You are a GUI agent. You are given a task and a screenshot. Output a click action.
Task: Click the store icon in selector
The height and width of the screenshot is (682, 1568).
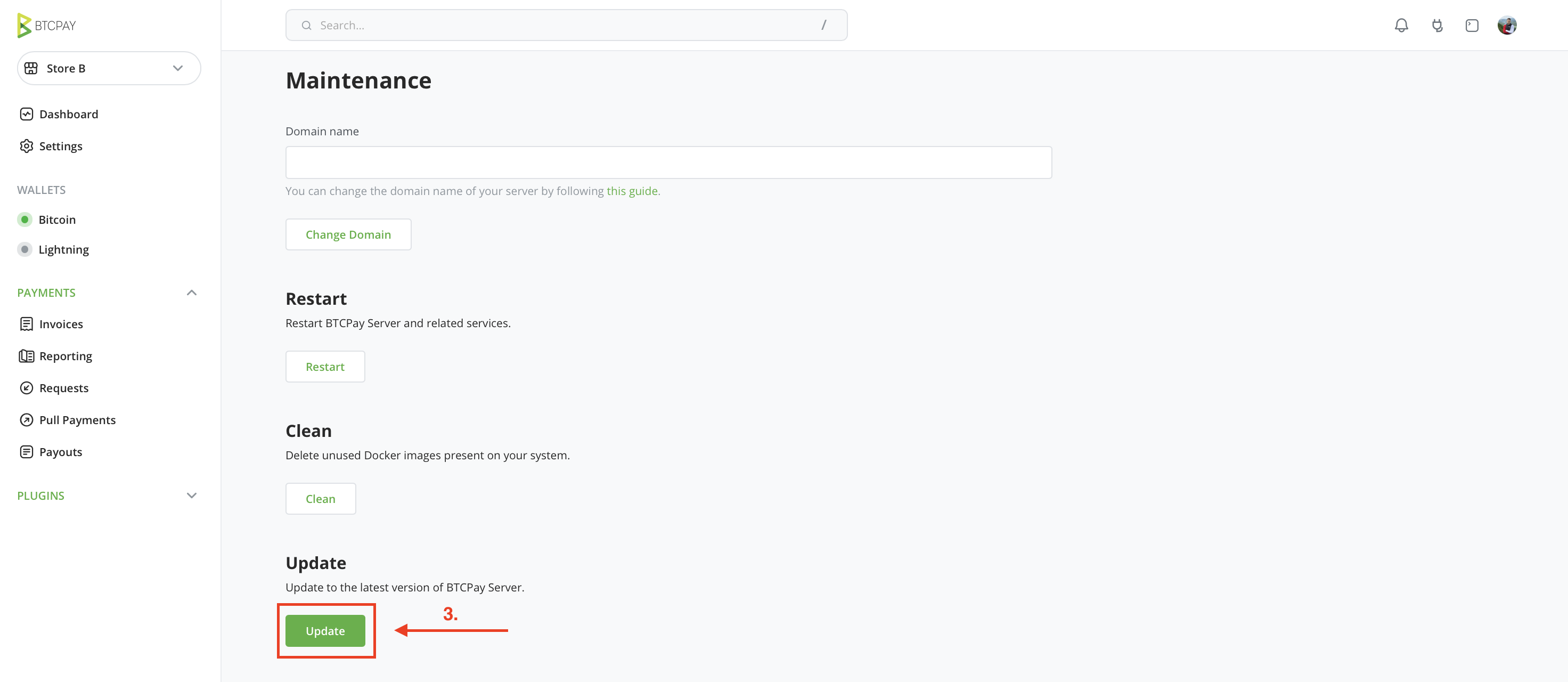[31, 68]
